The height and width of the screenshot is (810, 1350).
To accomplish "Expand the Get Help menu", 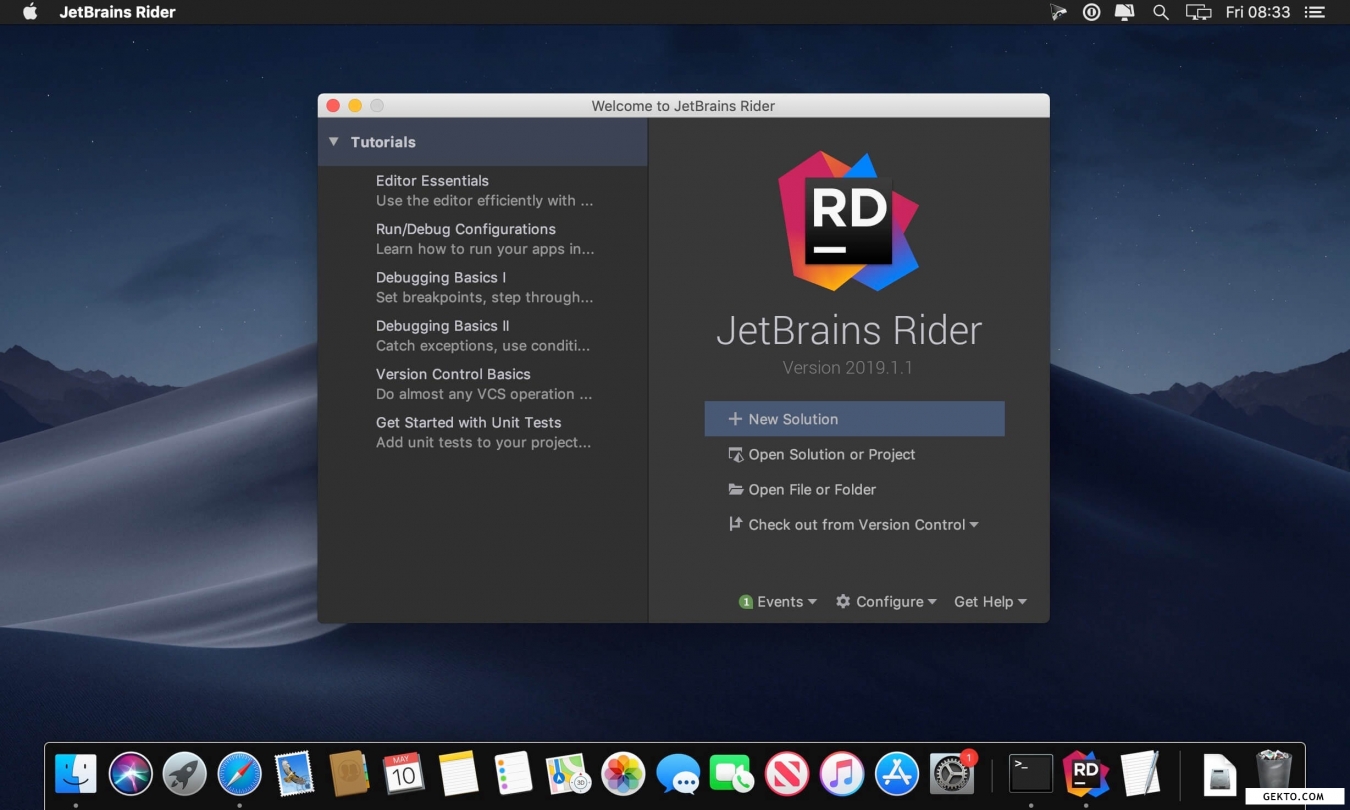I will click(x=990, y=602).
